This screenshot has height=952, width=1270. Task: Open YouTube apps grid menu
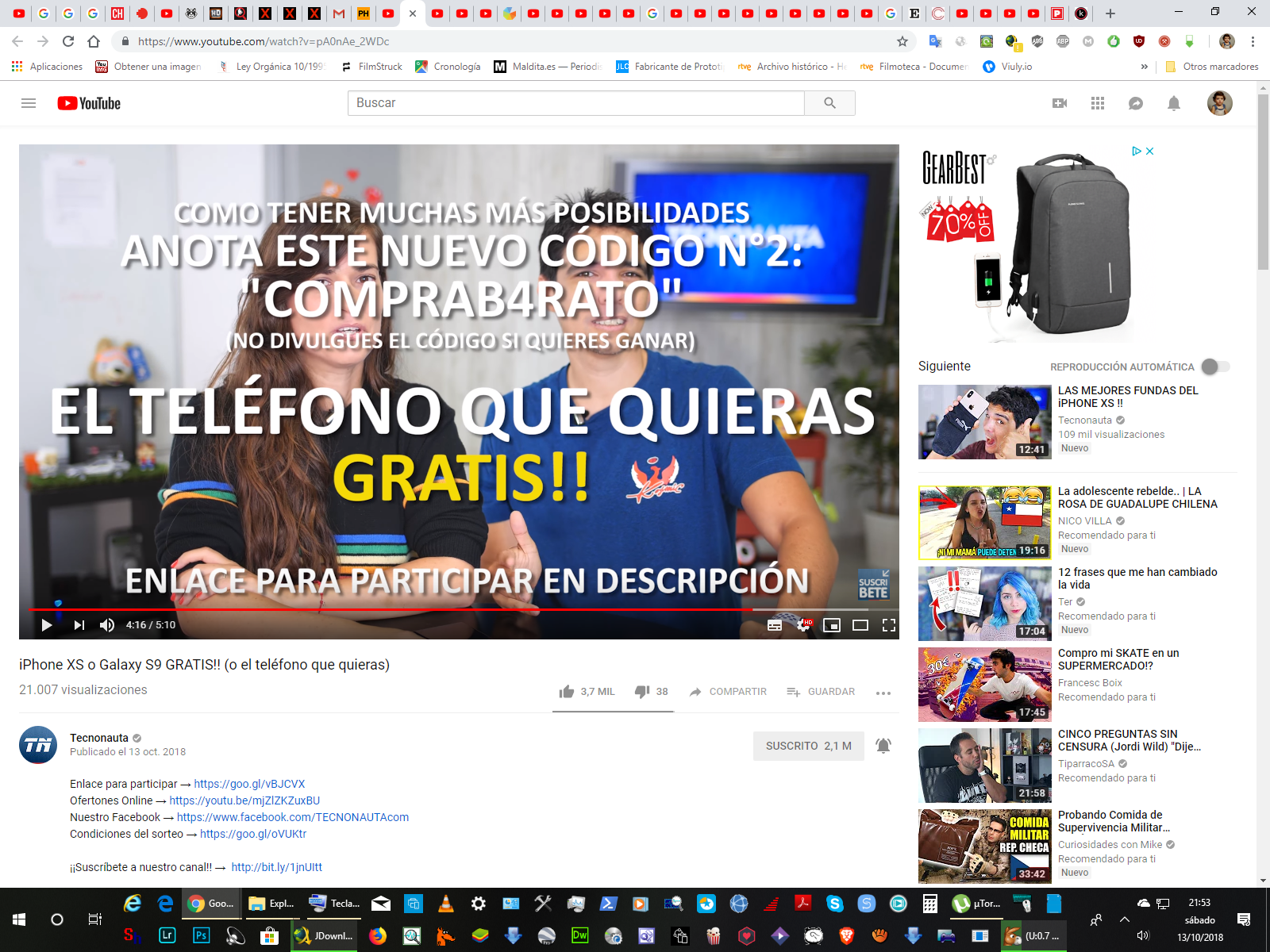(x=1098, y=103)
